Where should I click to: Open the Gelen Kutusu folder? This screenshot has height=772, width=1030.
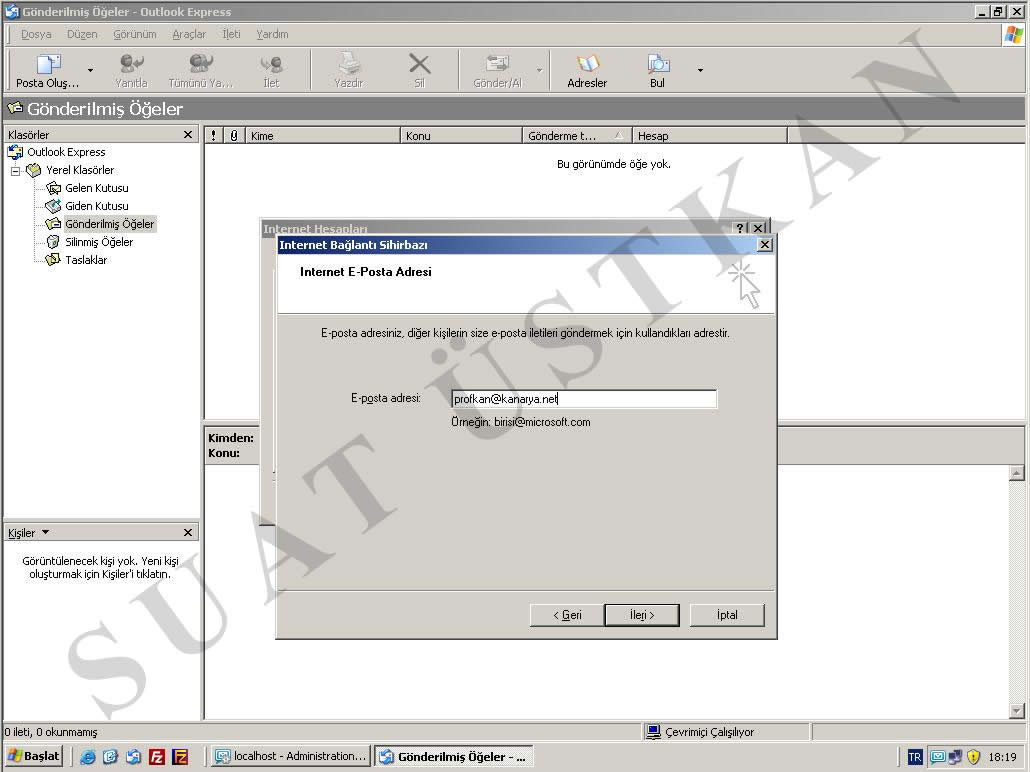click(x=97, y=188)
